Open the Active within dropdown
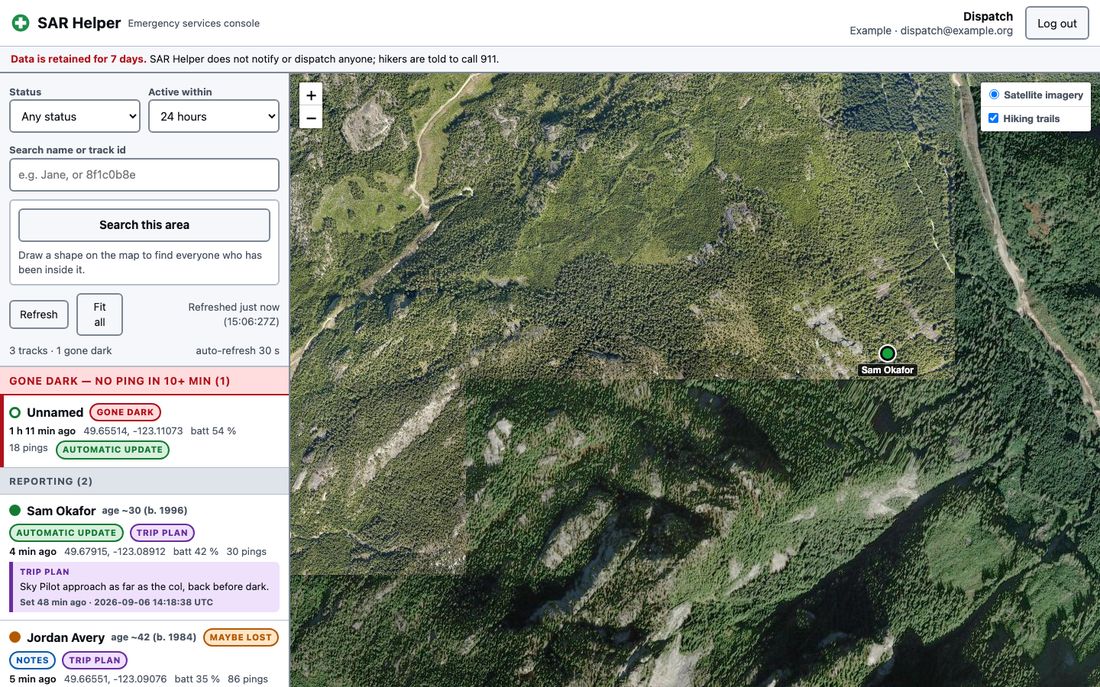Screen dimensions: 1100x687 point(214,116)
